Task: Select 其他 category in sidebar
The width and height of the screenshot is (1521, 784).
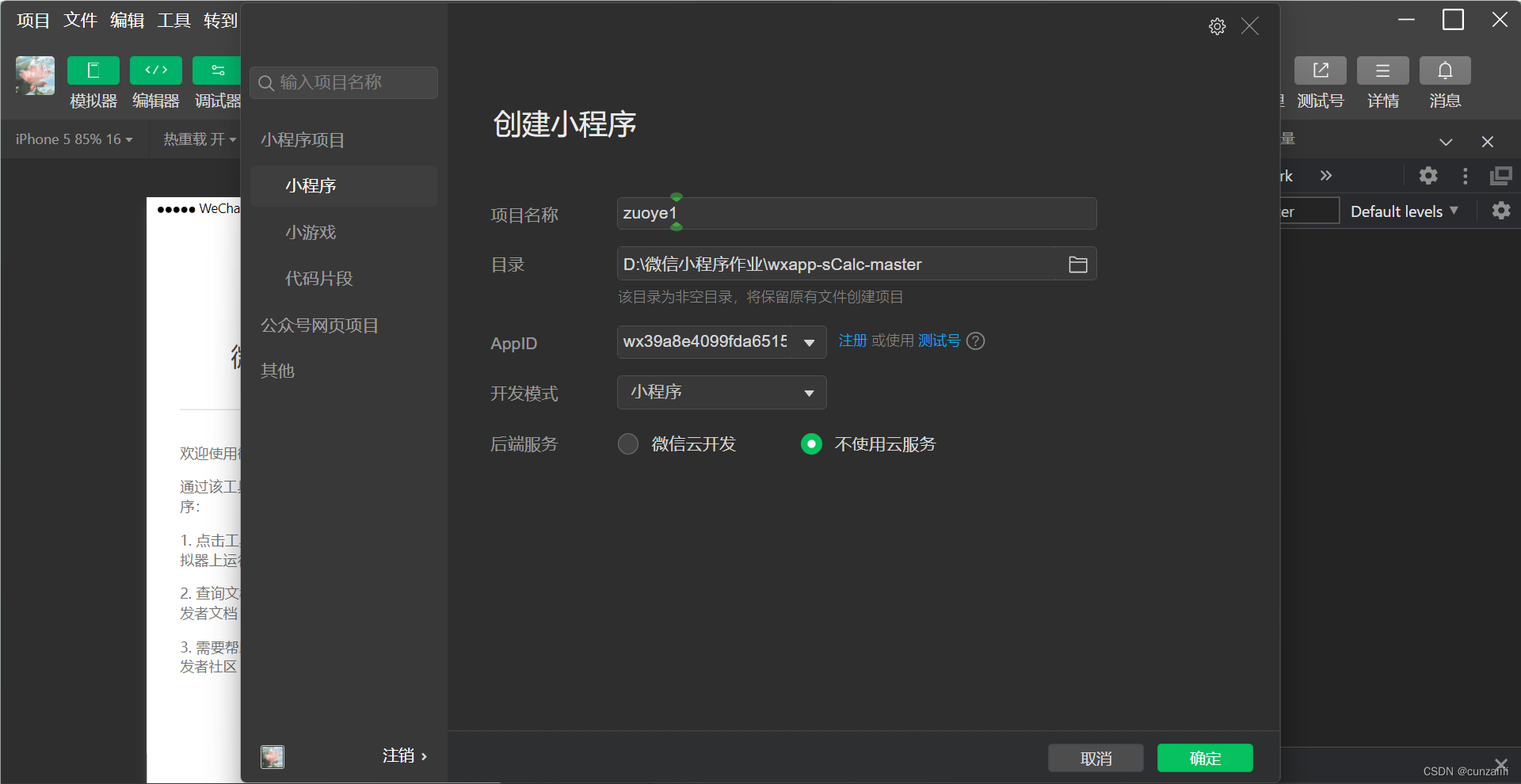Action: pyautogui.click(x=277, y=371)
